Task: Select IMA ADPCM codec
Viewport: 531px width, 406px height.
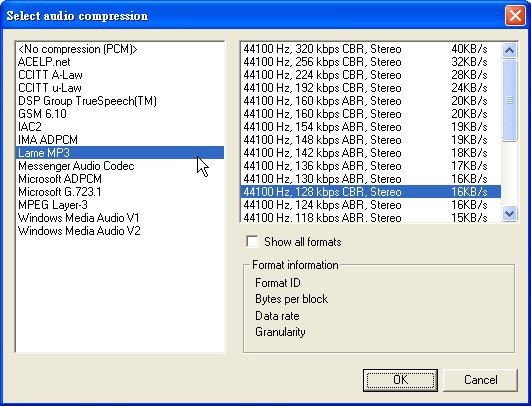Action: pos(120,140)
